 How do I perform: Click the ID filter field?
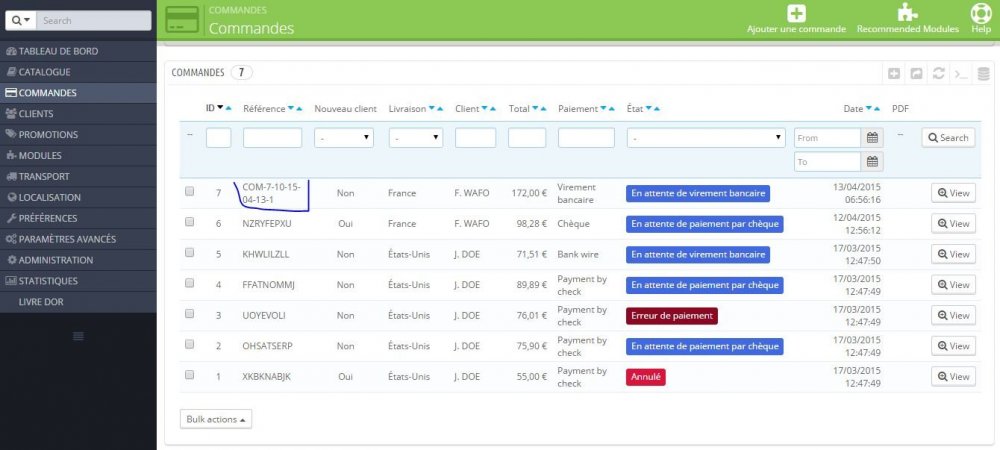click(x=218, y=138)
